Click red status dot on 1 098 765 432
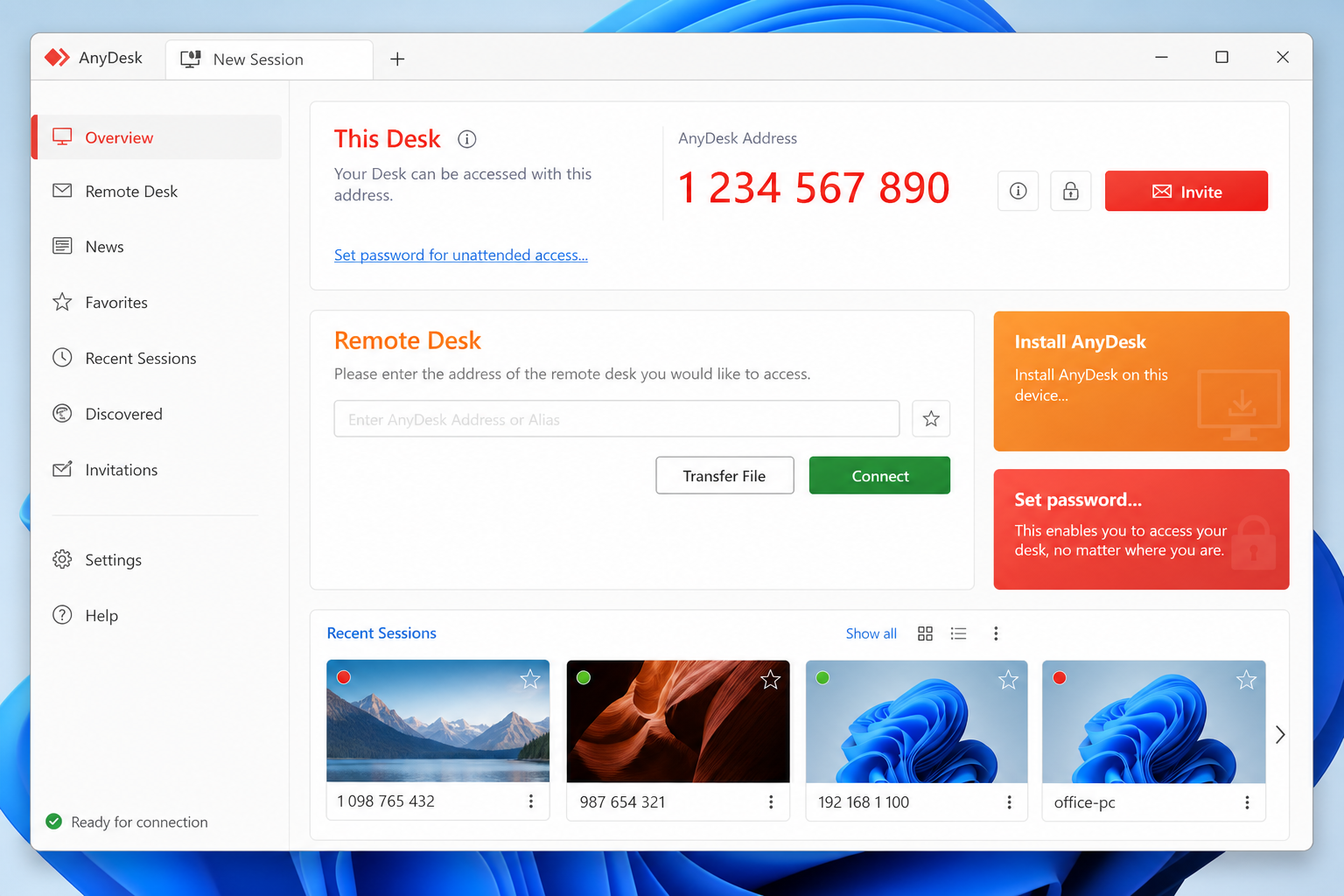 coord(344,677)
